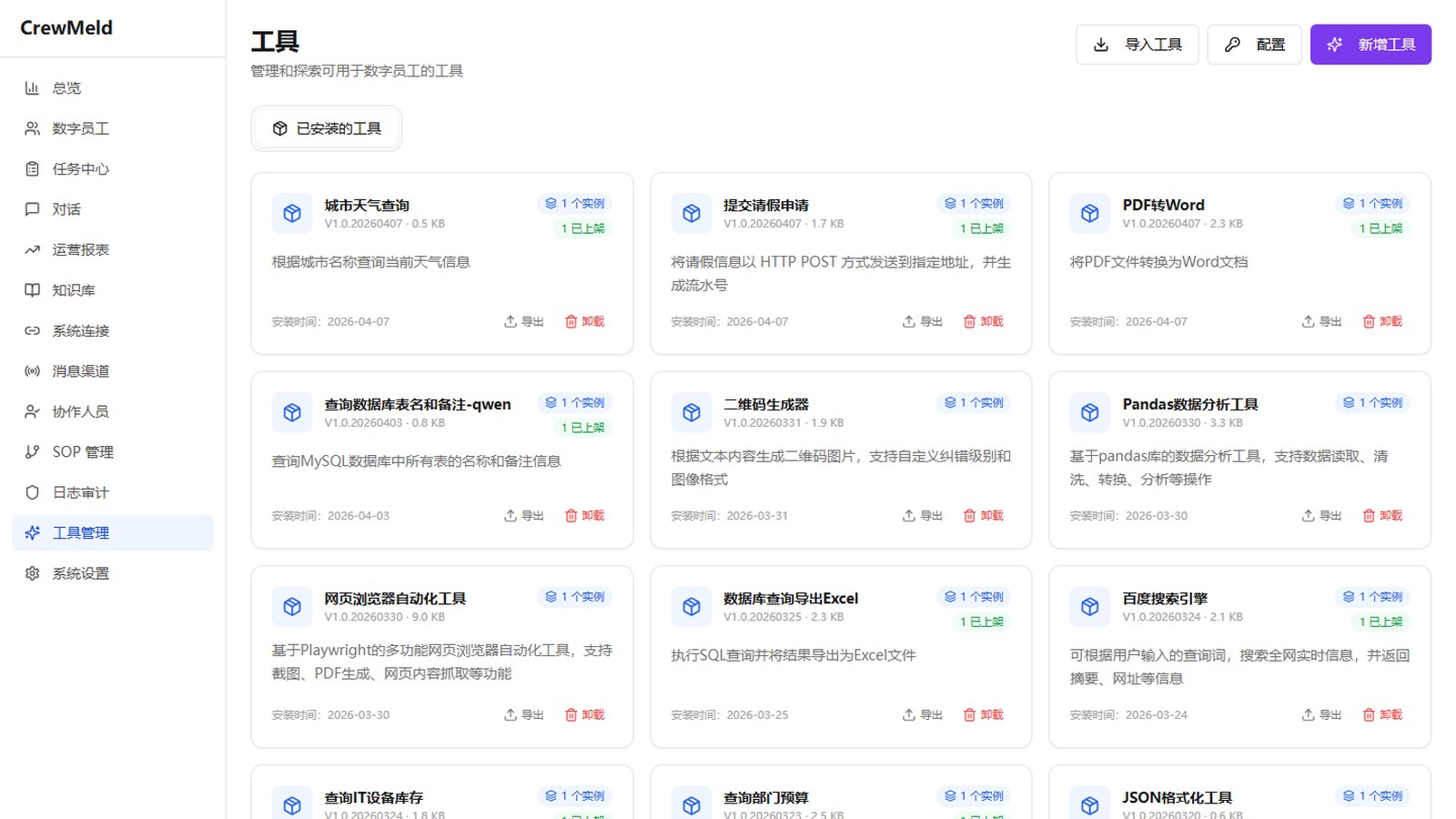The height and width of the screenshot is (819, 1456).
Task: Click the 城市天气查询 cube icon
Action: click(x=292, y=214)
